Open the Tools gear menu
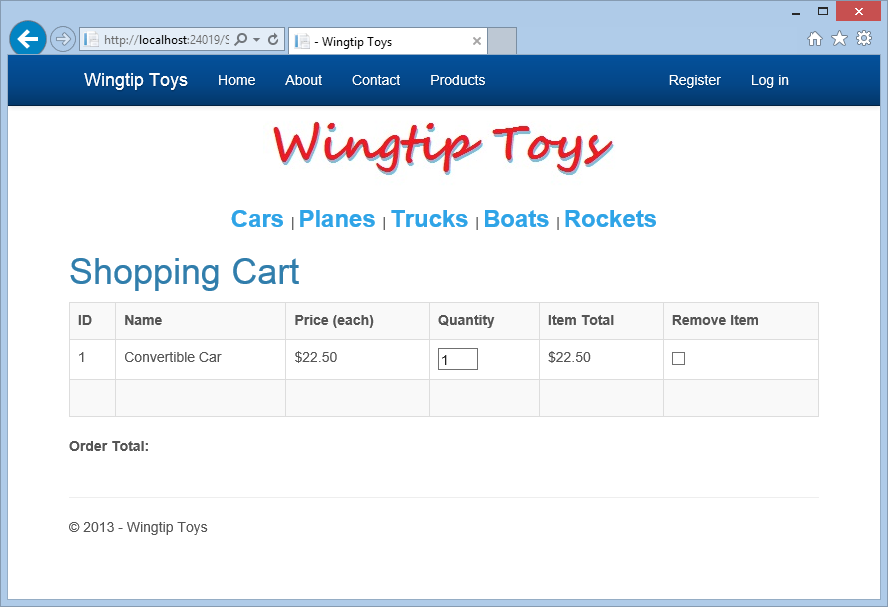The image size is (888, 607). [x=863, y=36]
